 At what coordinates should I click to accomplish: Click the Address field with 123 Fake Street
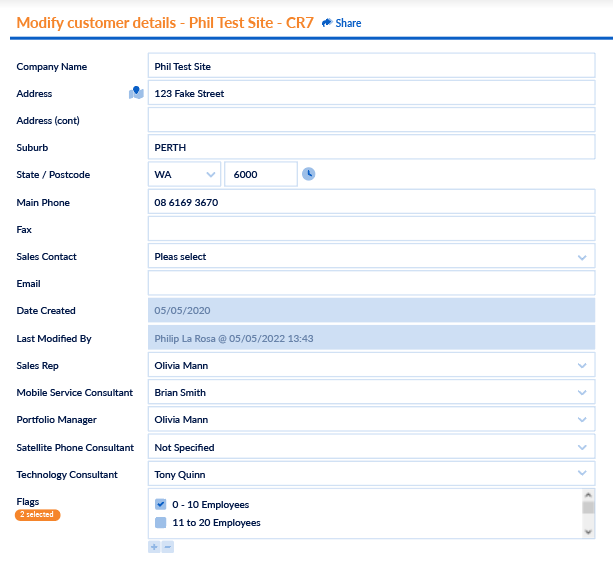click(371, 93)
